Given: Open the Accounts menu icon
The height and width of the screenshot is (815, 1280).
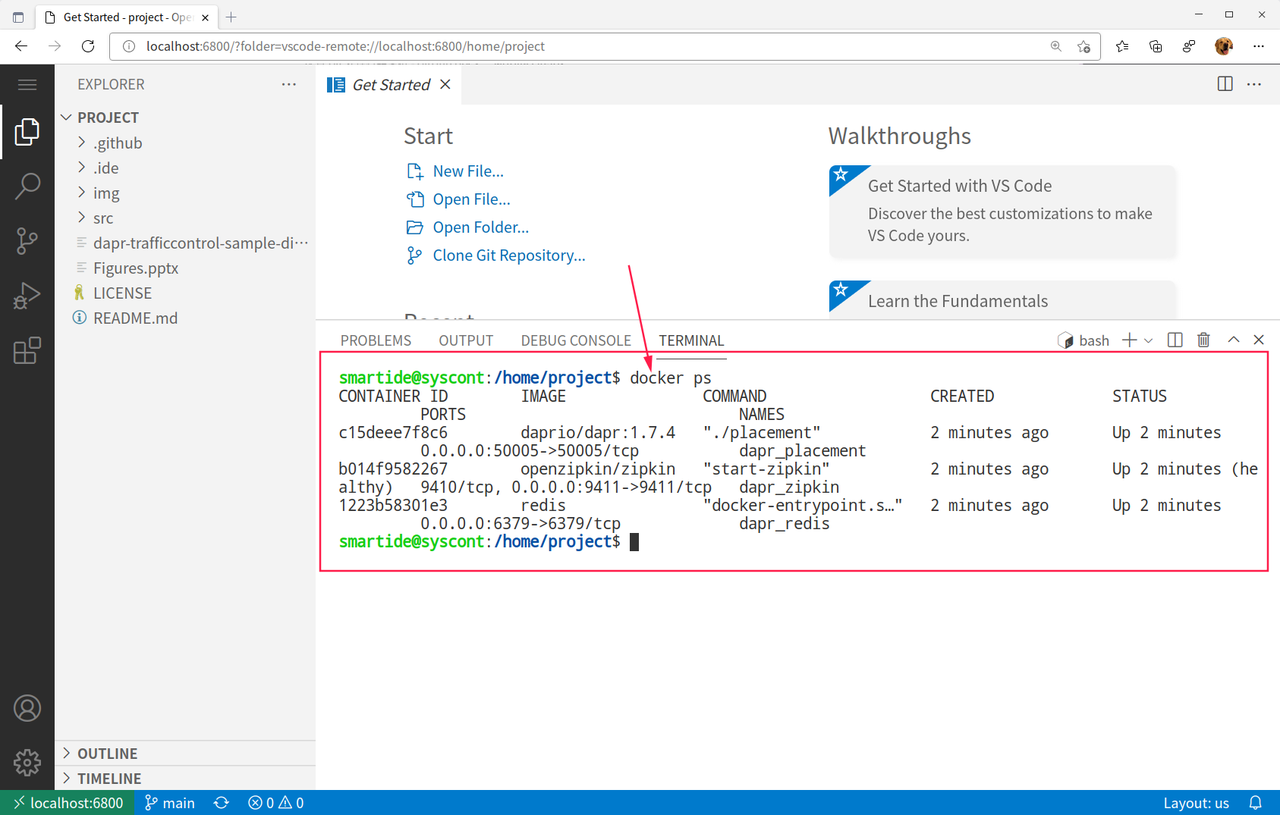Looking at the screenshot, I should tap(27, 708).
